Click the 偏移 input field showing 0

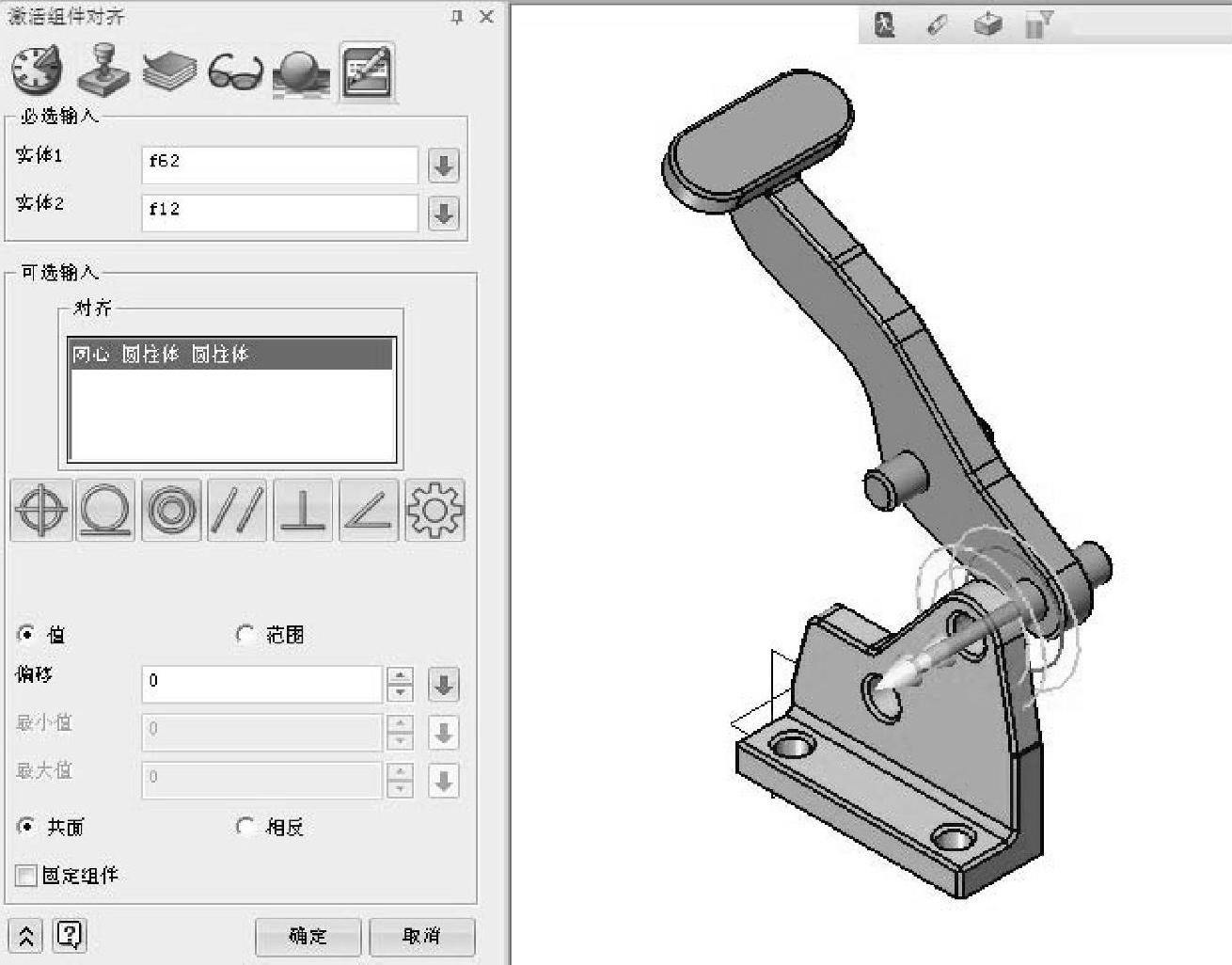(x=262, y=685)
